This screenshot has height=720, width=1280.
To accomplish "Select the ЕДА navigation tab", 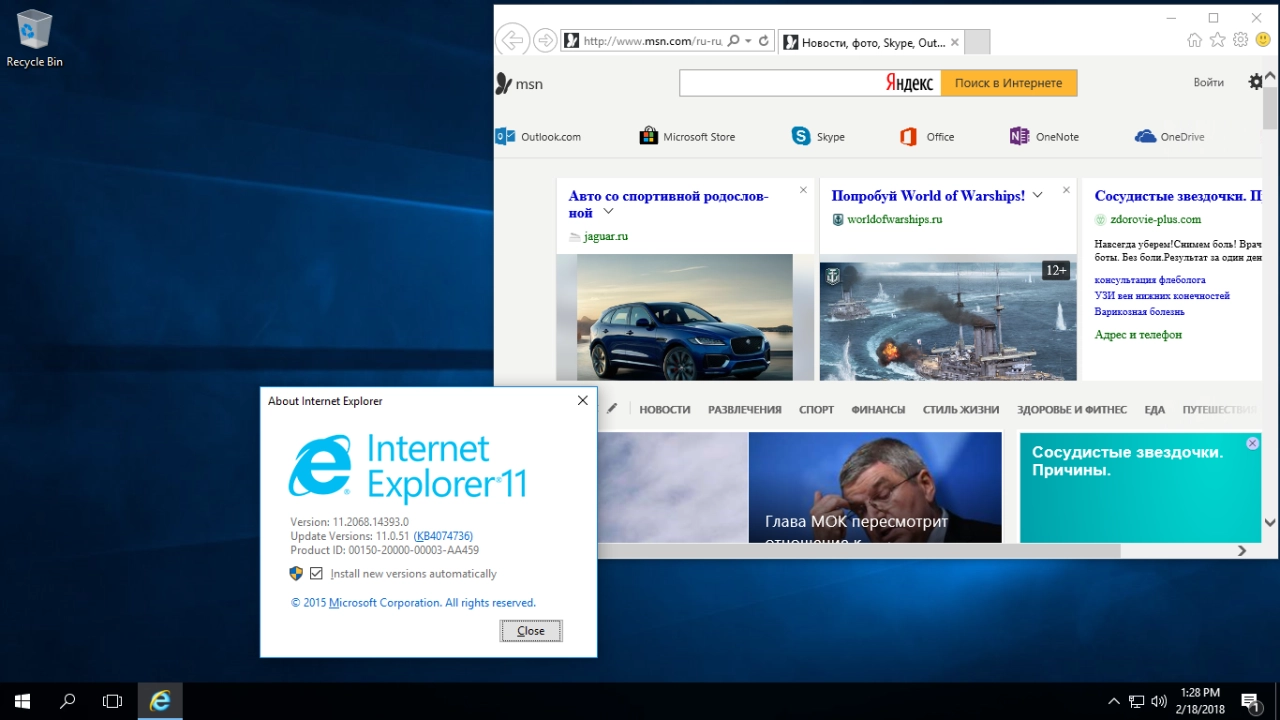I will (x=1155, y=409).
